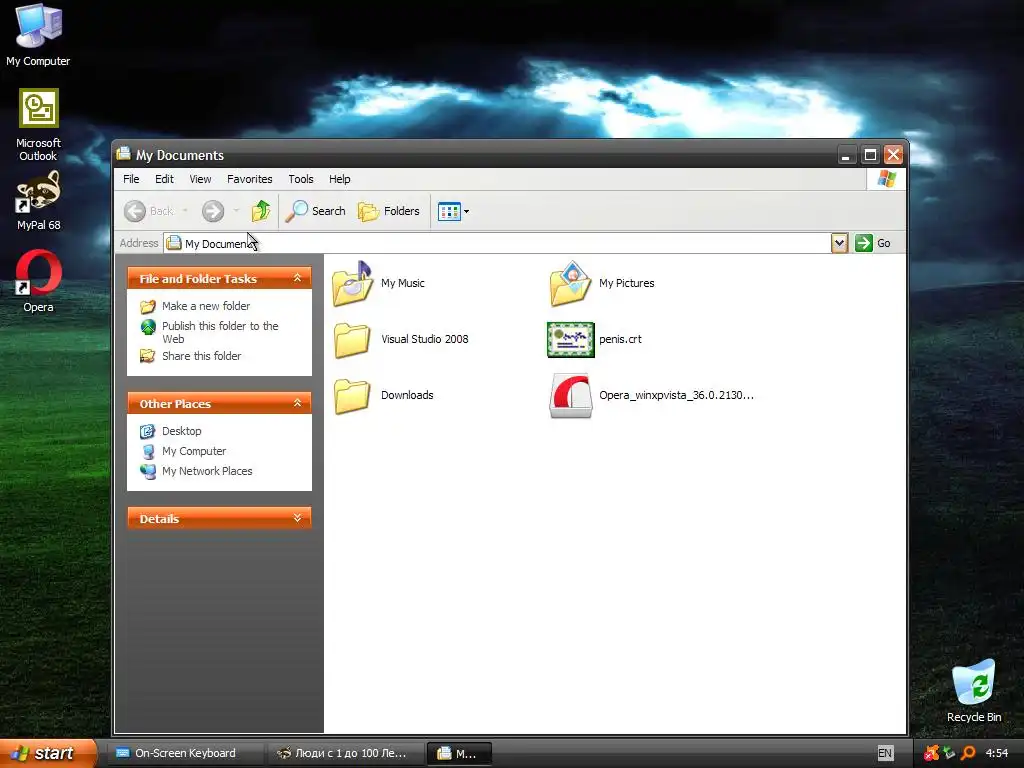Select the My Pictures folder icon
Image resolution: width=1024 pixels, height=768 pixels.
[570, 283]
